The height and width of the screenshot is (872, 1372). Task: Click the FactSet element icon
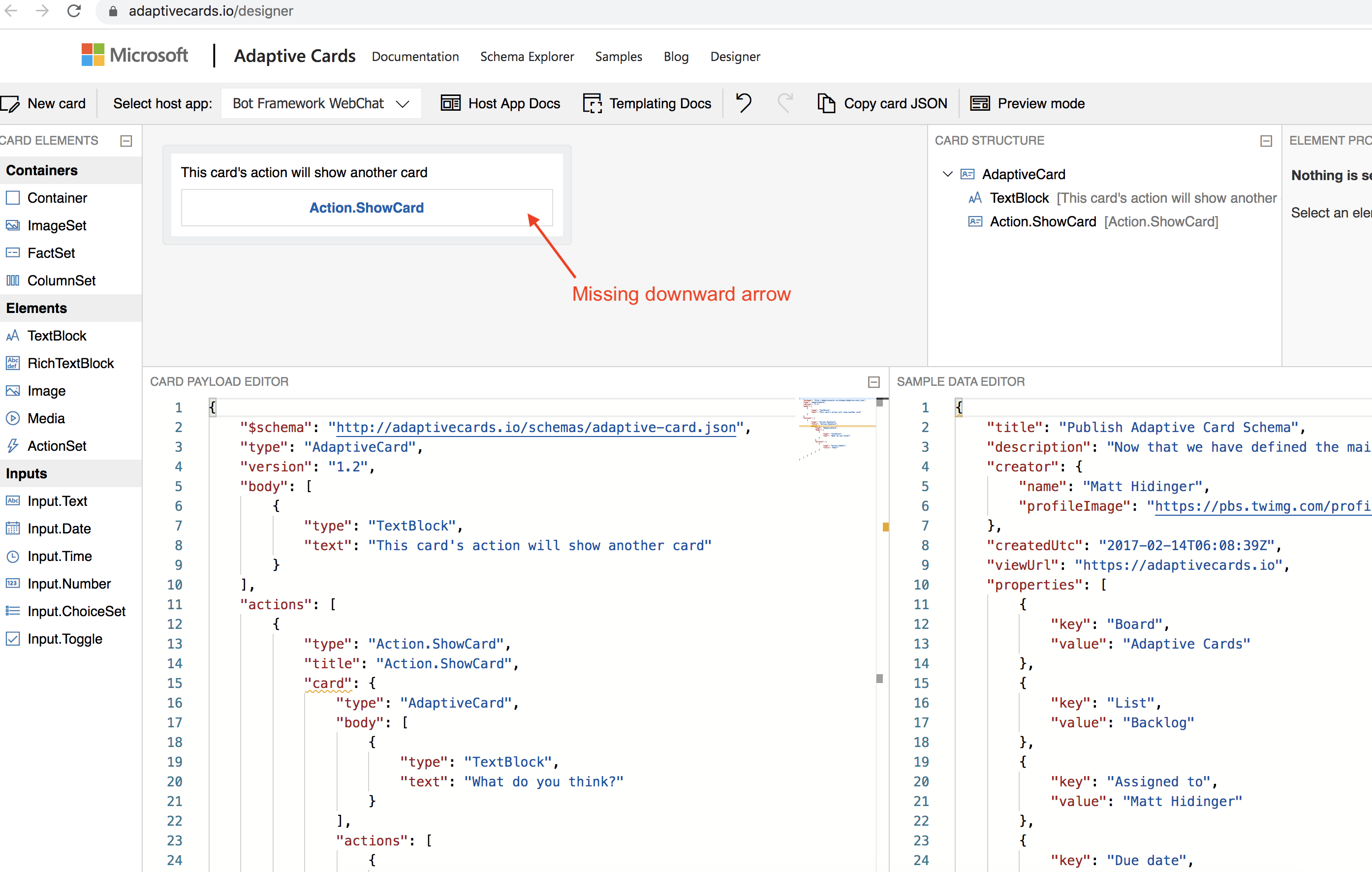[13, 252]
